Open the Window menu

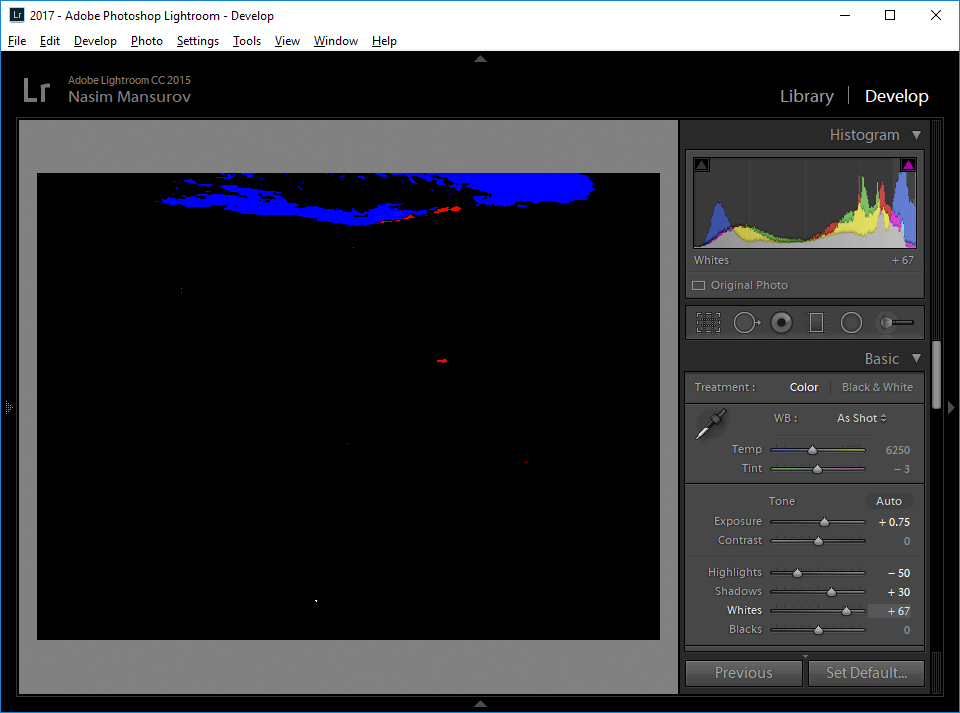coord(336,41)
